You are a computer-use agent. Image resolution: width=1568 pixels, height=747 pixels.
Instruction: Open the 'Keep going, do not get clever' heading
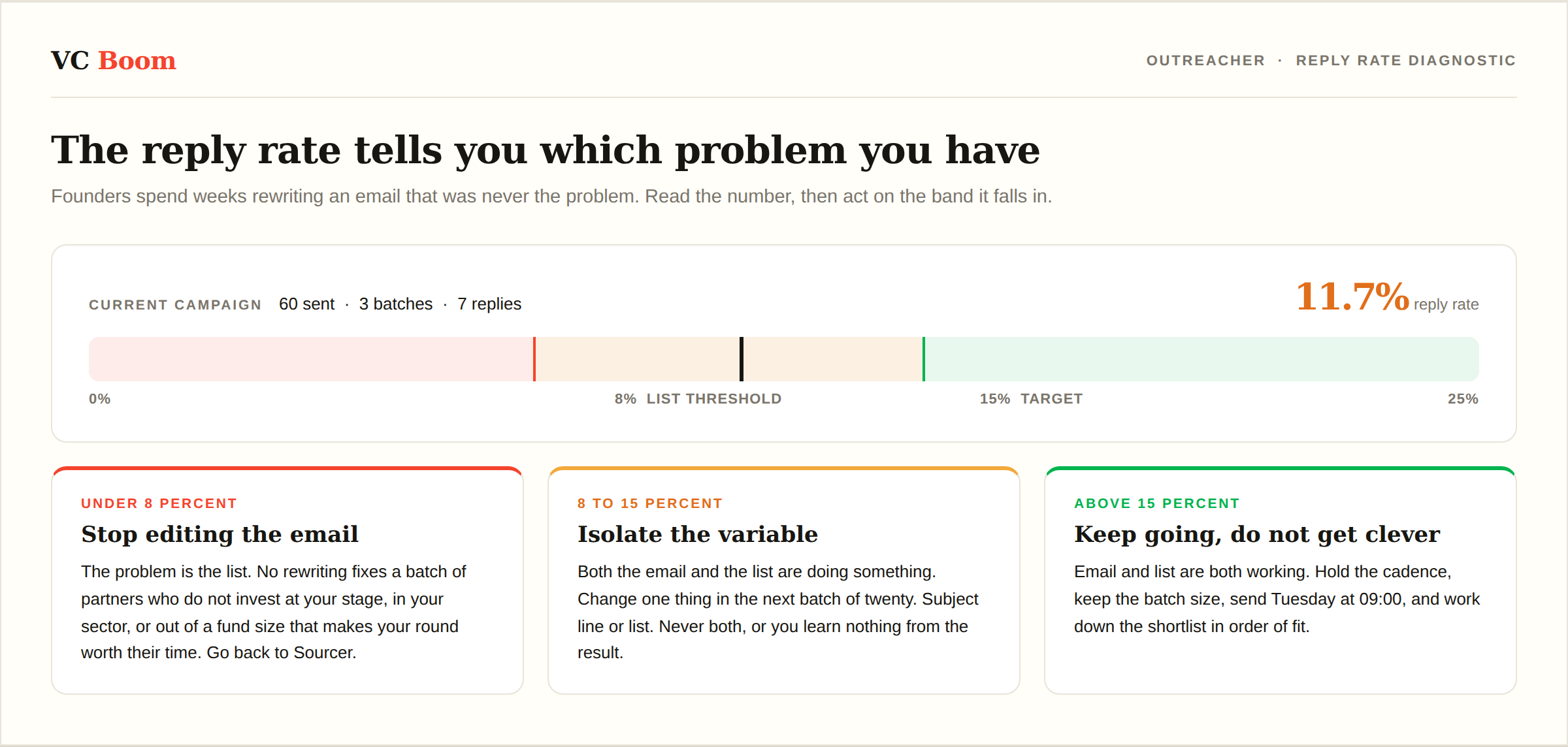tap(1257, 534)
